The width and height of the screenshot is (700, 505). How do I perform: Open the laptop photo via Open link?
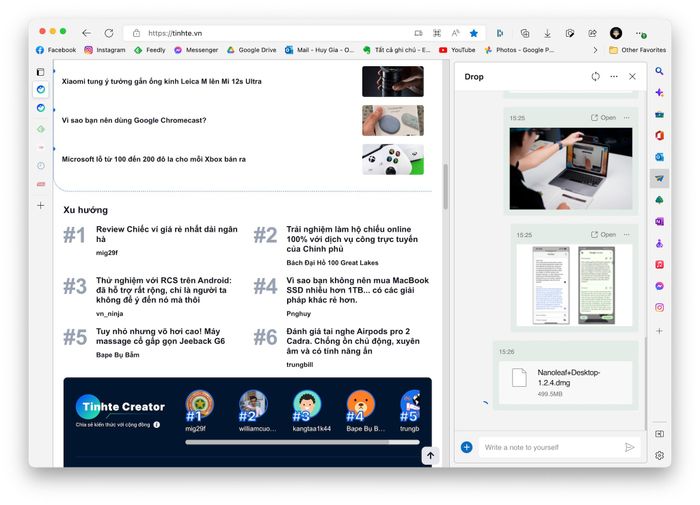pyautogui.click(x=603, y=118)
